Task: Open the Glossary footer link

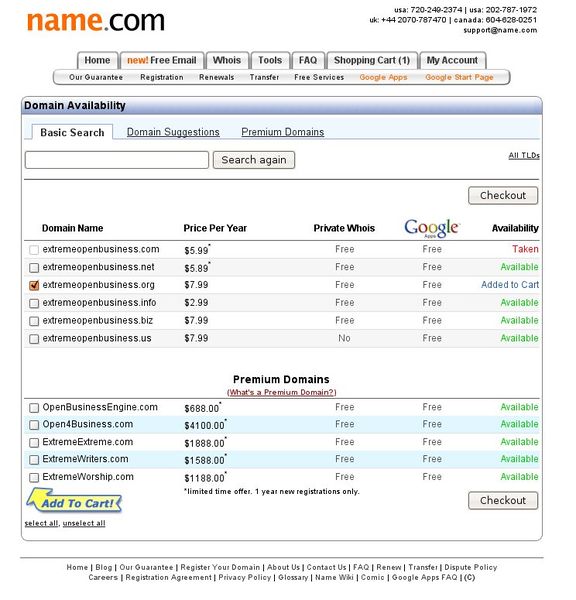Action: pos(293,577)
